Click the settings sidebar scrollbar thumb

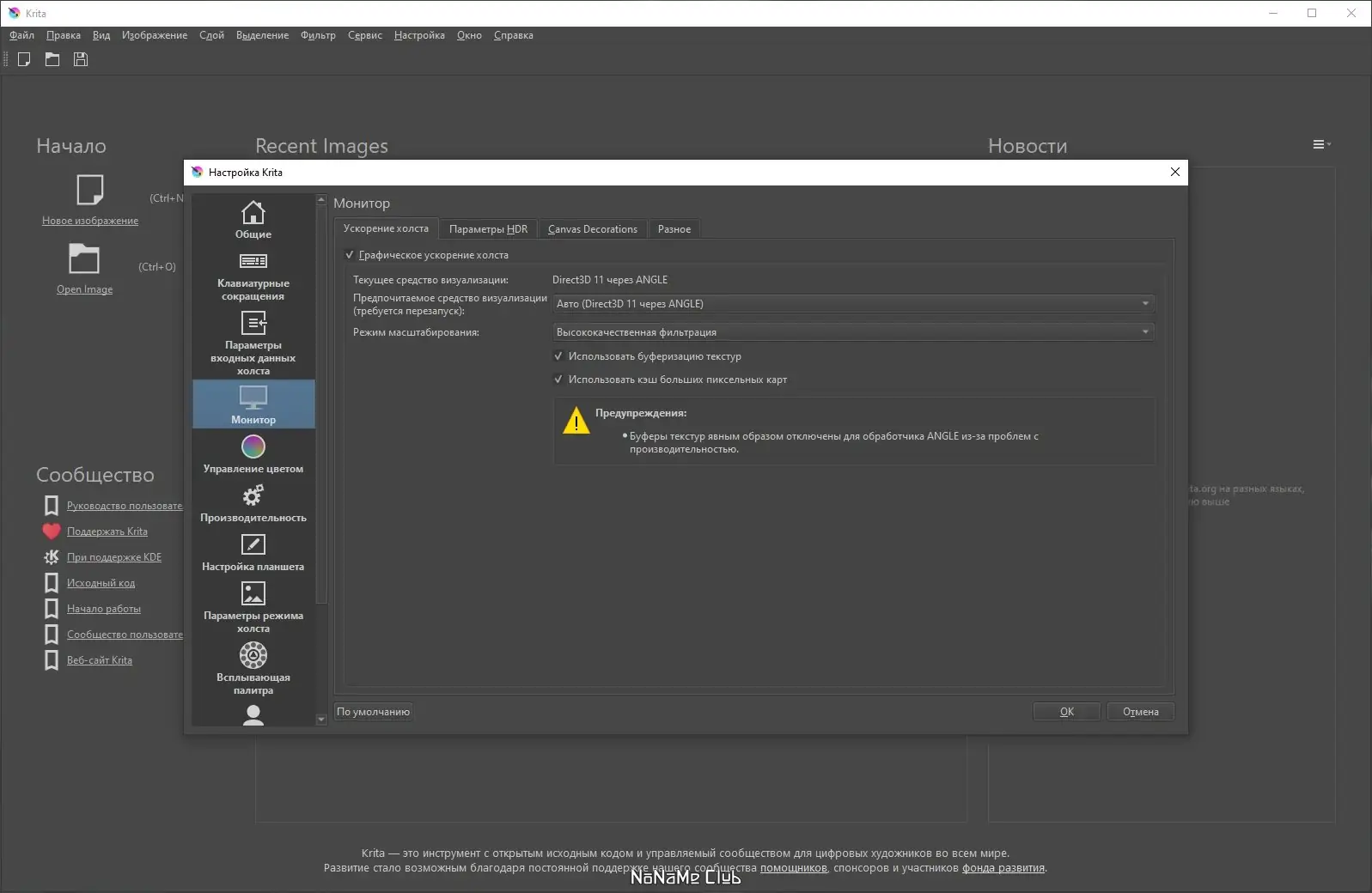pos(322,404)
